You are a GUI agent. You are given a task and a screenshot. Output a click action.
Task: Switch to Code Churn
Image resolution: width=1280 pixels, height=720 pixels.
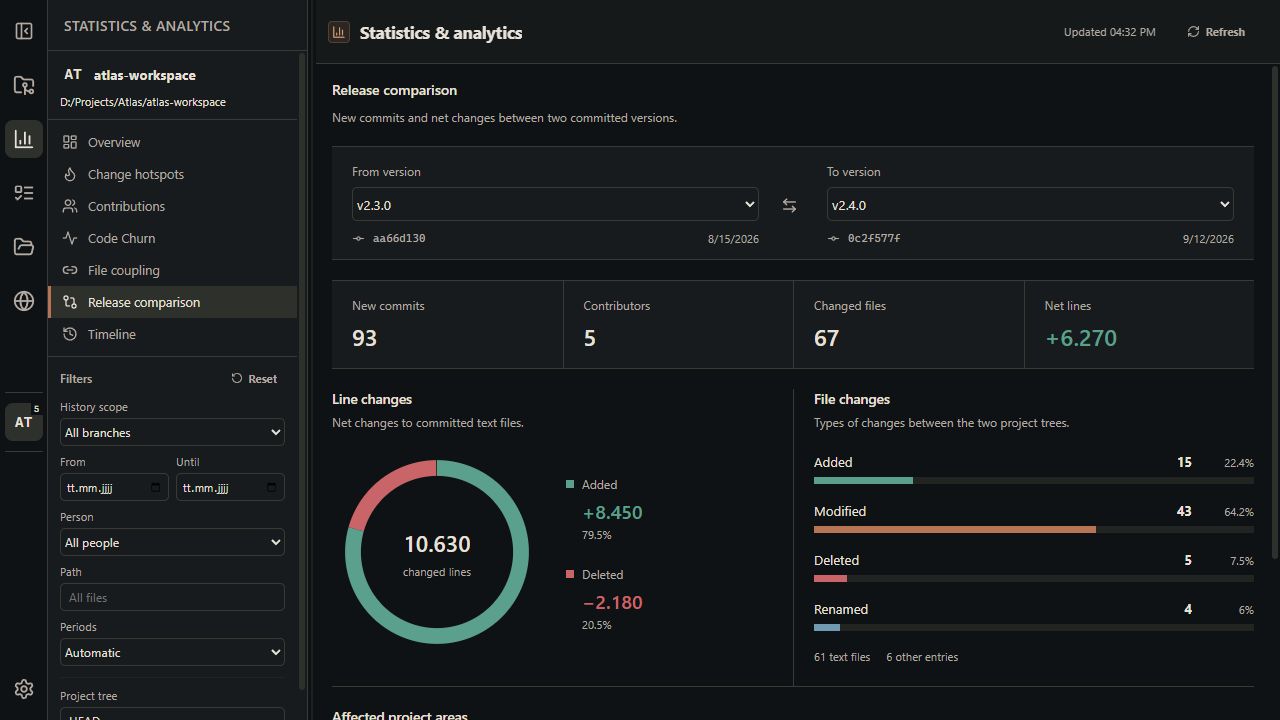172,238
